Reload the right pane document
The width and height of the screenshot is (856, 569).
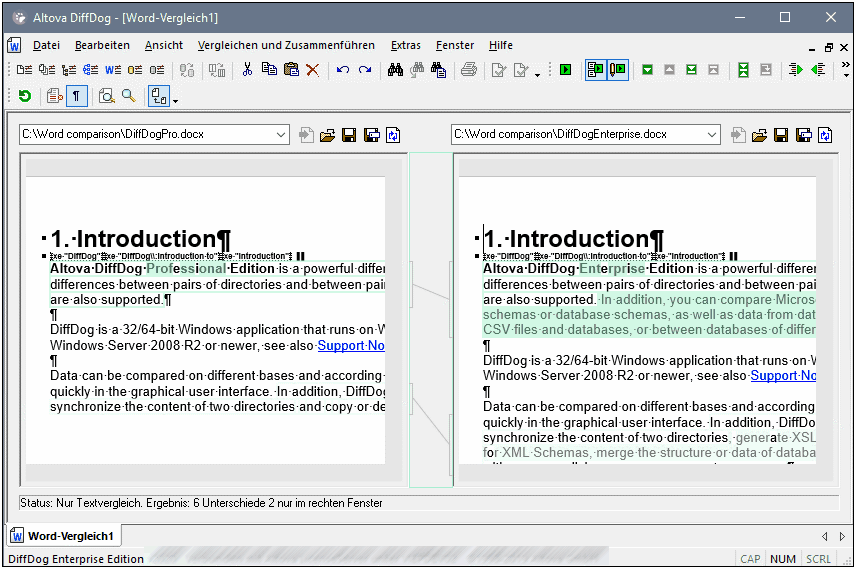pos(825,135)
